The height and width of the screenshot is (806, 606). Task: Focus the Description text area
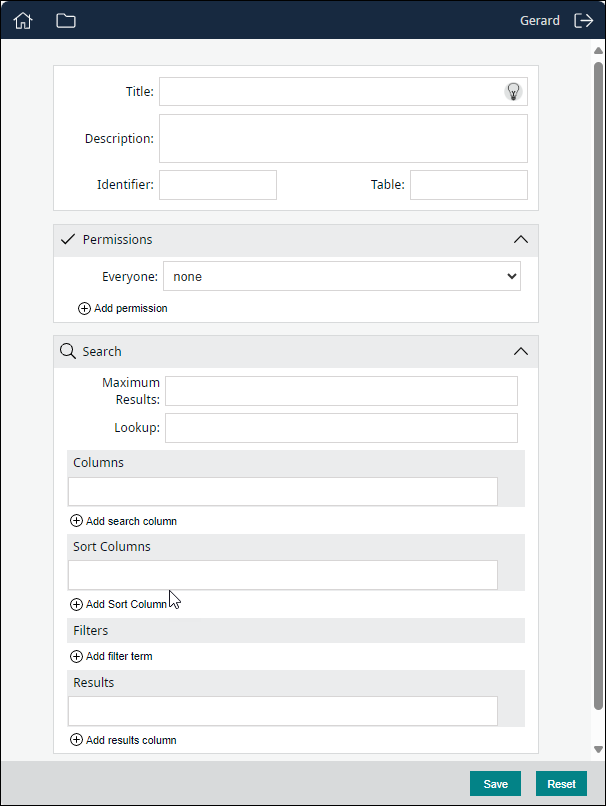coord(343,139)
